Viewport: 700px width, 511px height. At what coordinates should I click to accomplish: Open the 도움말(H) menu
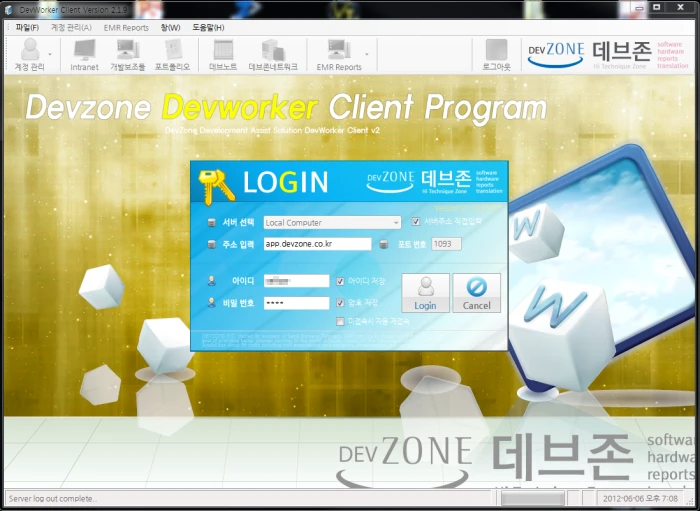click(208, 28)
